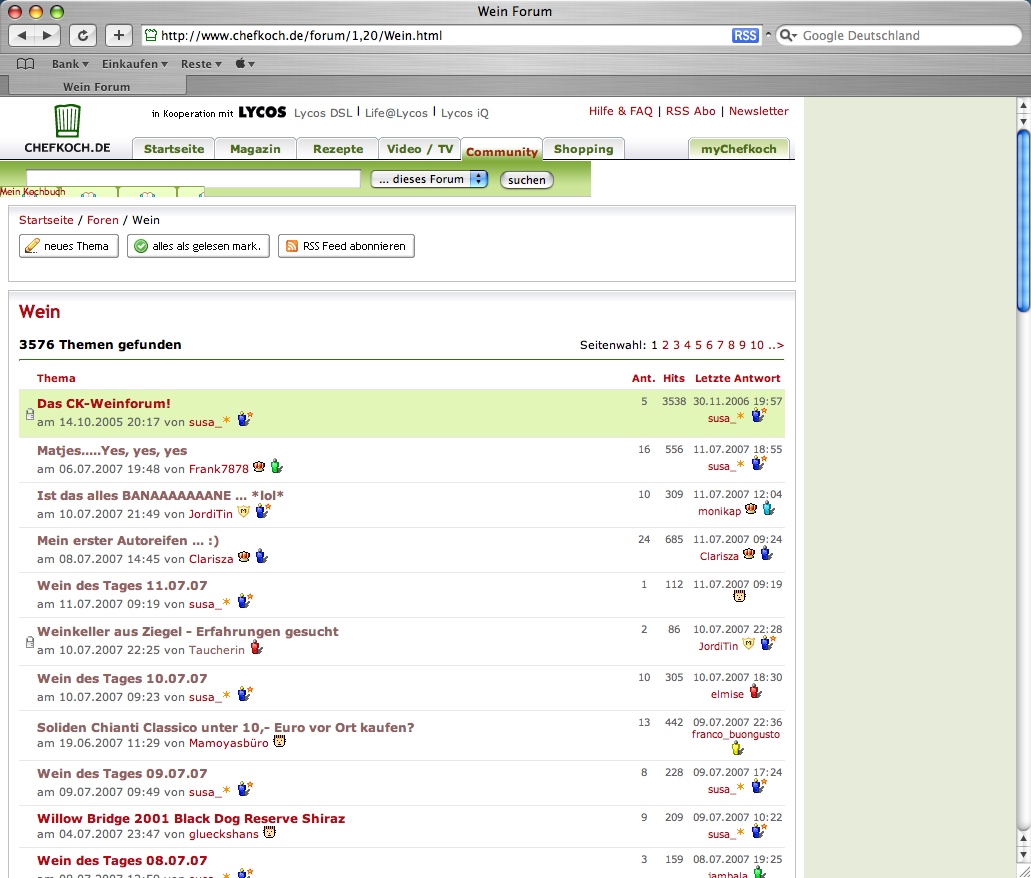
Task: Click the Google search magnifier icon
Action: tap(788, 35)
